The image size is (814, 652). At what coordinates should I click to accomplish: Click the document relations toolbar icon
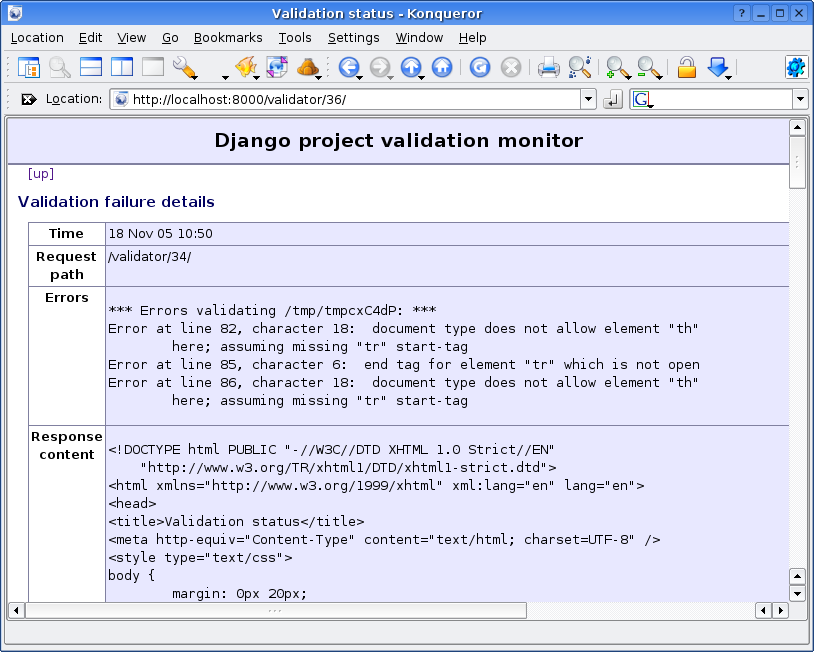click(277, 67)
